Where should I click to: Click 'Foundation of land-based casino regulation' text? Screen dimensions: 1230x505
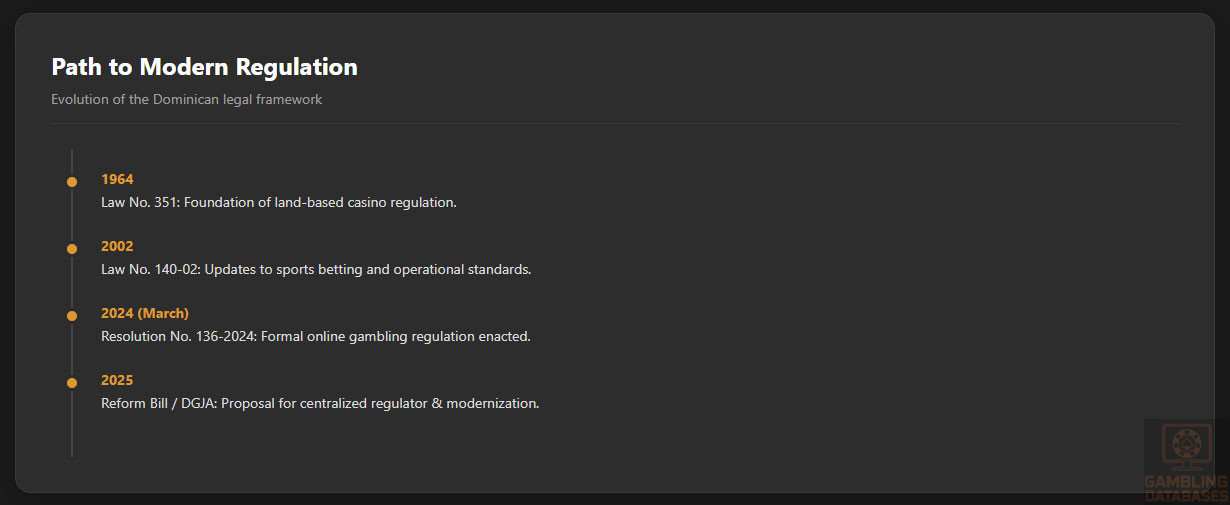(318, 202)
